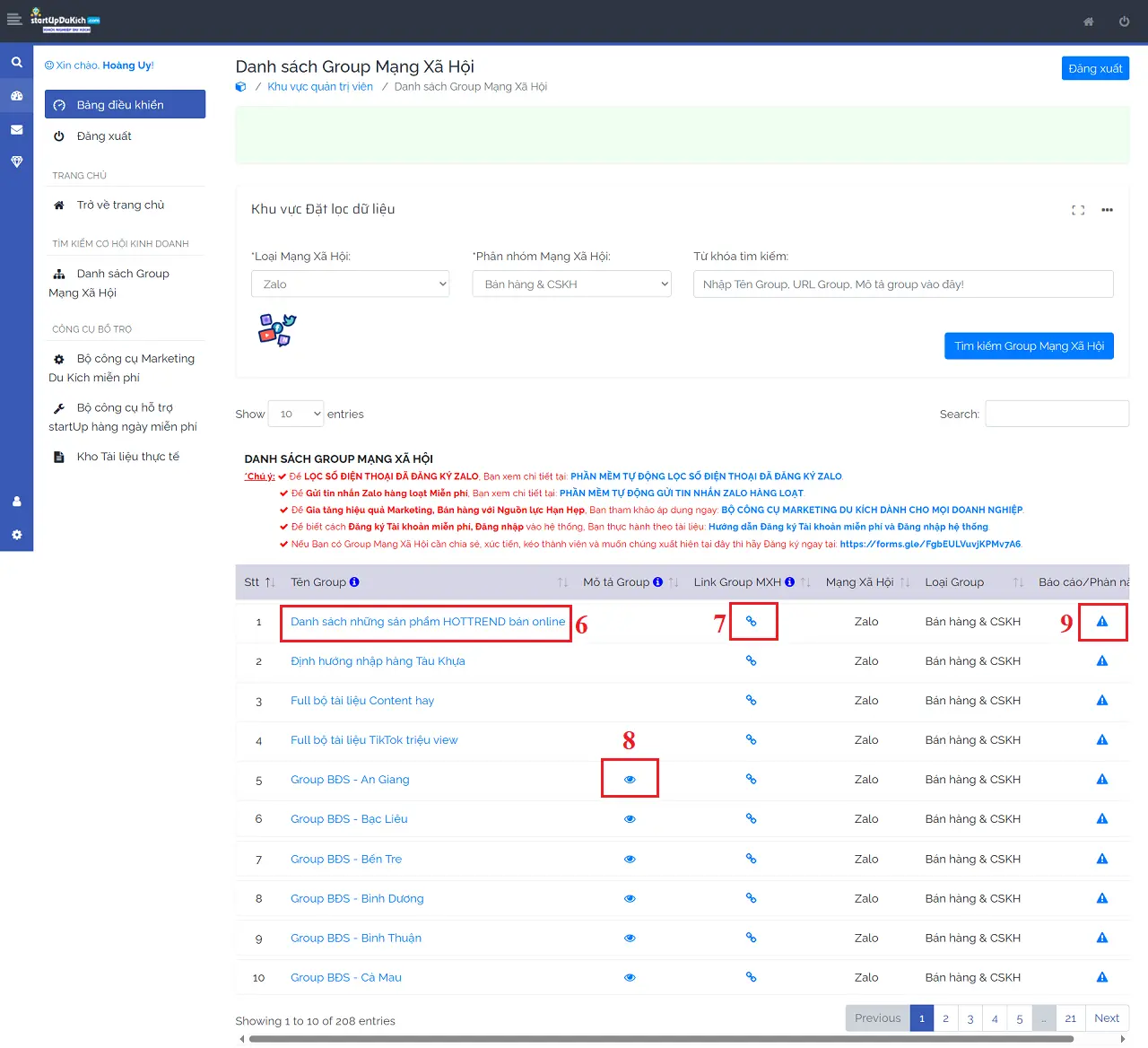Screen dimensions: 1148x1048
Task: Click the envelope messages icon in sidebar
Action: (16, 129)
